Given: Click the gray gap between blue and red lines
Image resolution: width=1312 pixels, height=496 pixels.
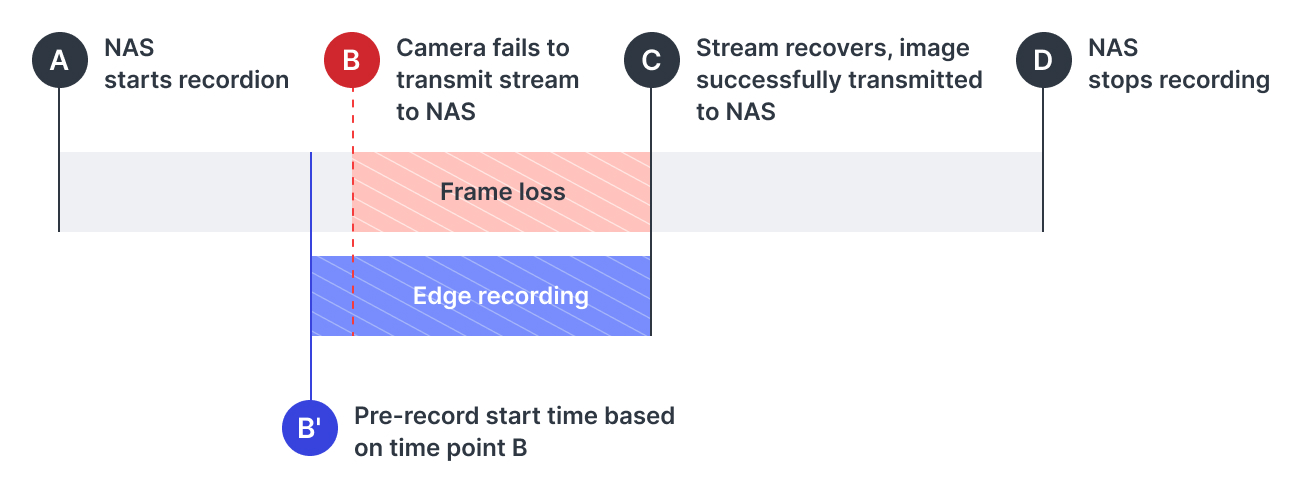Looking at the screenshot, I should 332,192.
